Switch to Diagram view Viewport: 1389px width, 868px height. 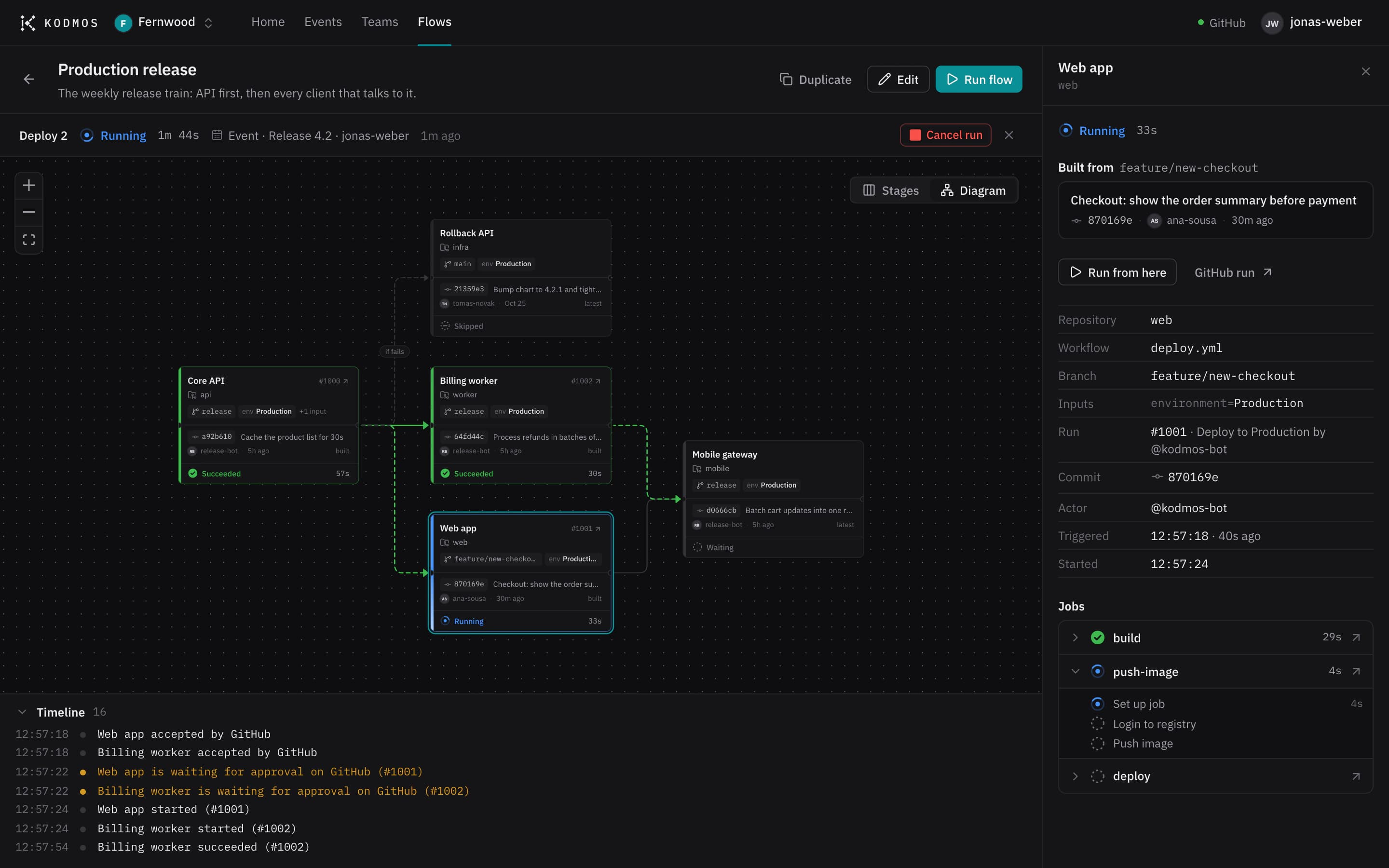pos(973,190)
